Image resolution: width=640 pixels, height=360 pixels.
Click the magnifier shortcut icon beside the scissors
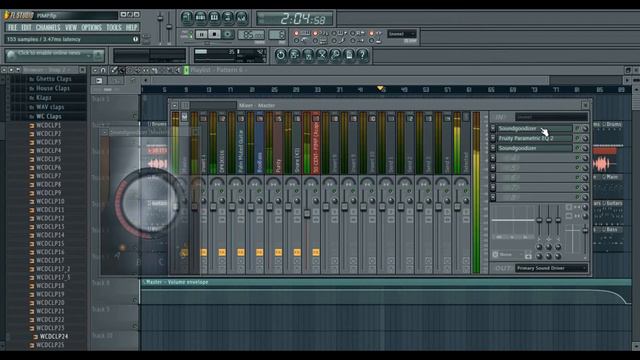[335, 55]
